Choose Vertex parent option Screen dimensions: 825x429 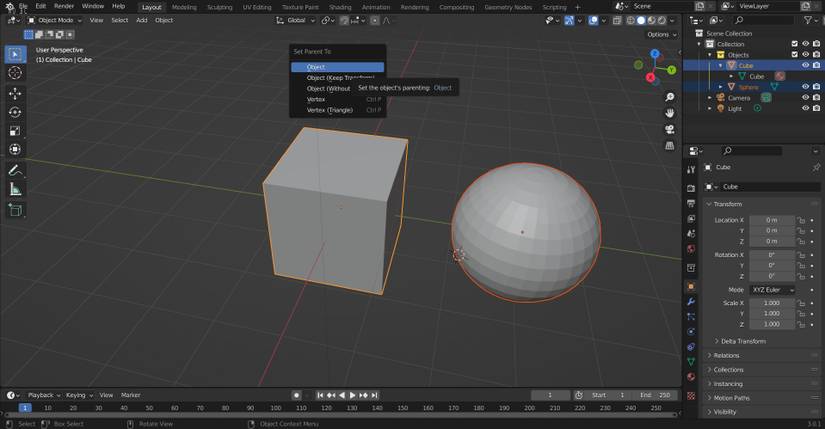337,99
